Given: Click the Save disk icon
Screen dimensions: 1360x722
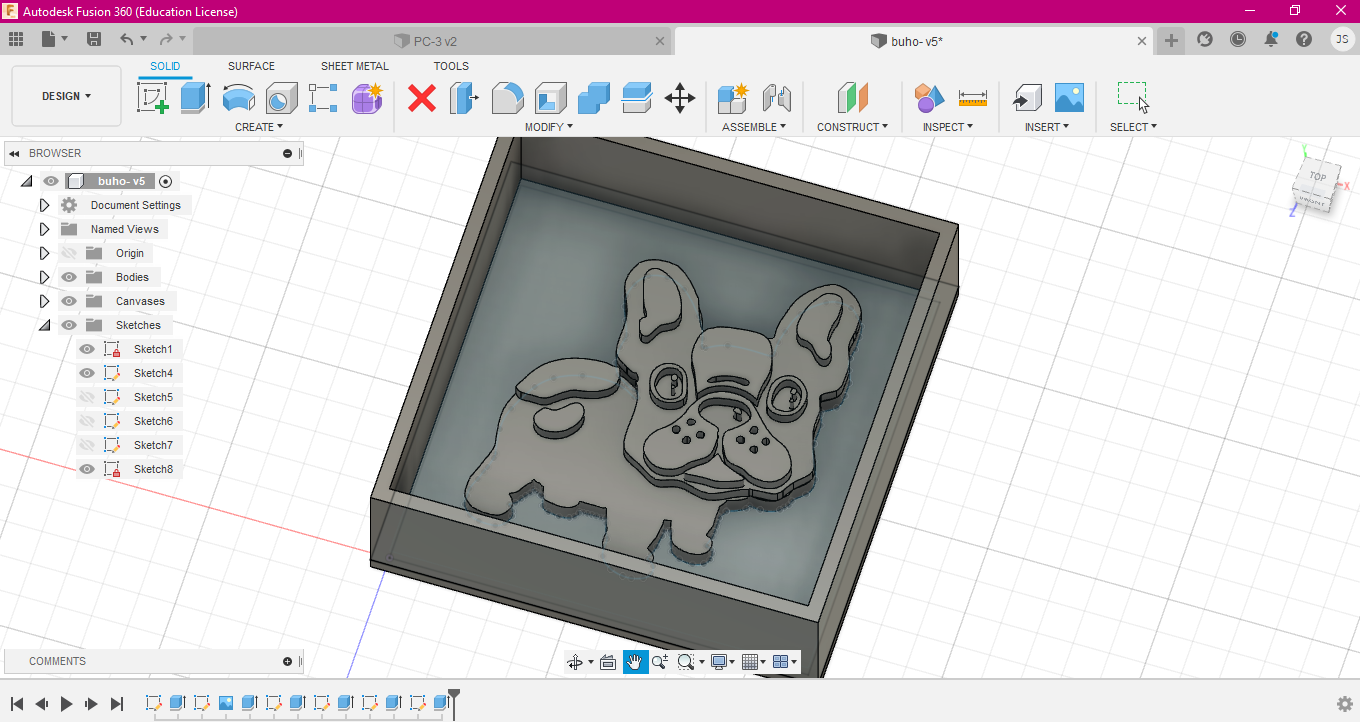Looking at the screenshot, I should (94, 39).
